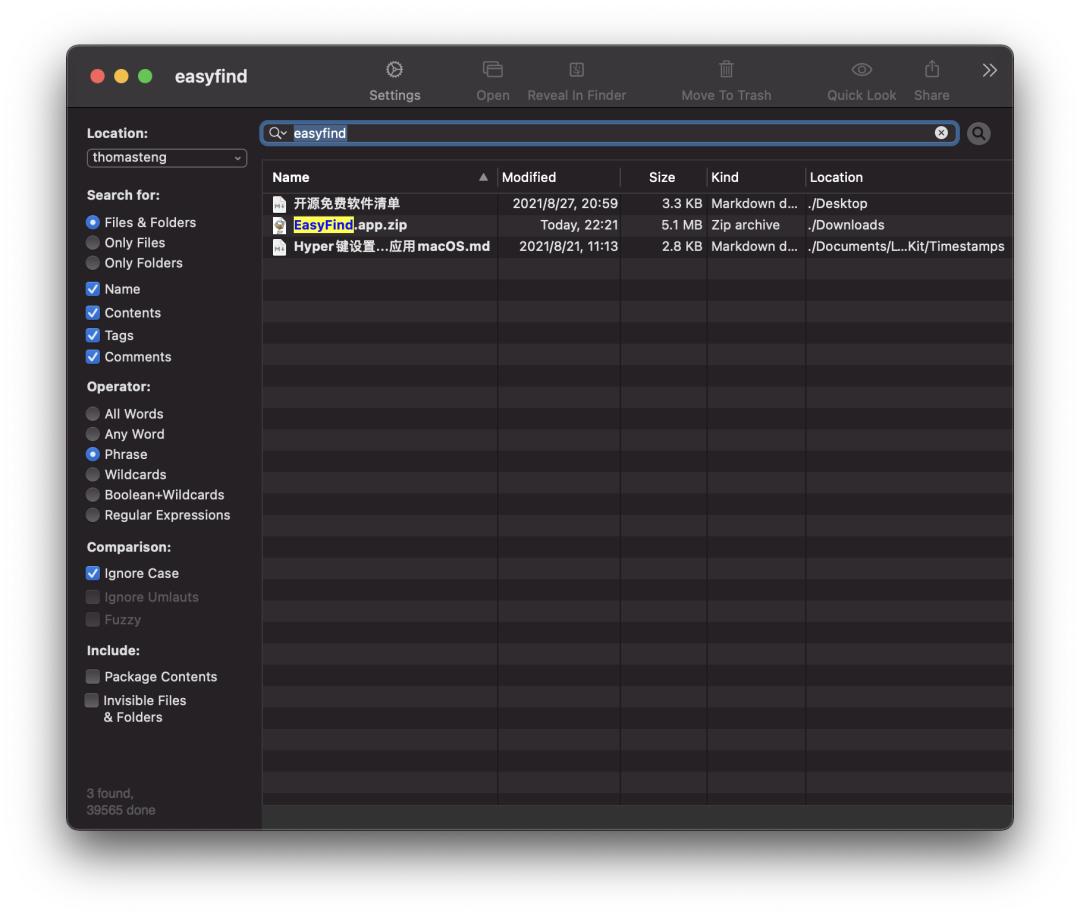The image size is (1080, 918).
Task: Click the Open toolbar icon
Action: click(x=492, y=70)
